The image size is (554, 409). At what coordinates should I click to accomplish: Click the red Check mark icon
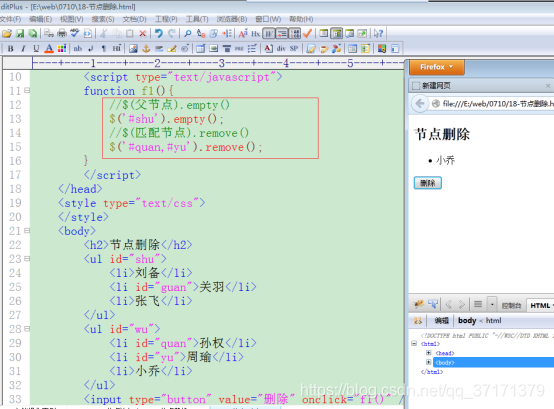(x=307, y=34)
